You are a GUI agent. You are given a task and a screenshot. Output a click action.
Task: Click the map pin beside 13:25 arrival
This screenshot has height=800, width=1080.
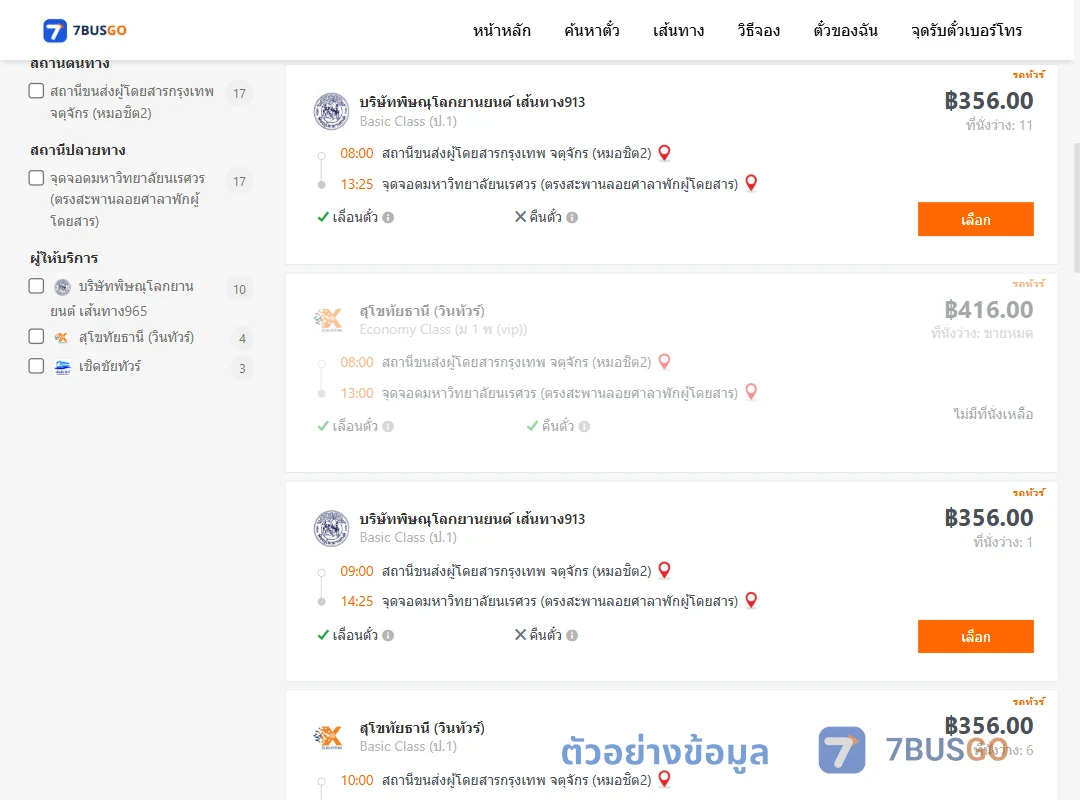pos(751,183)
